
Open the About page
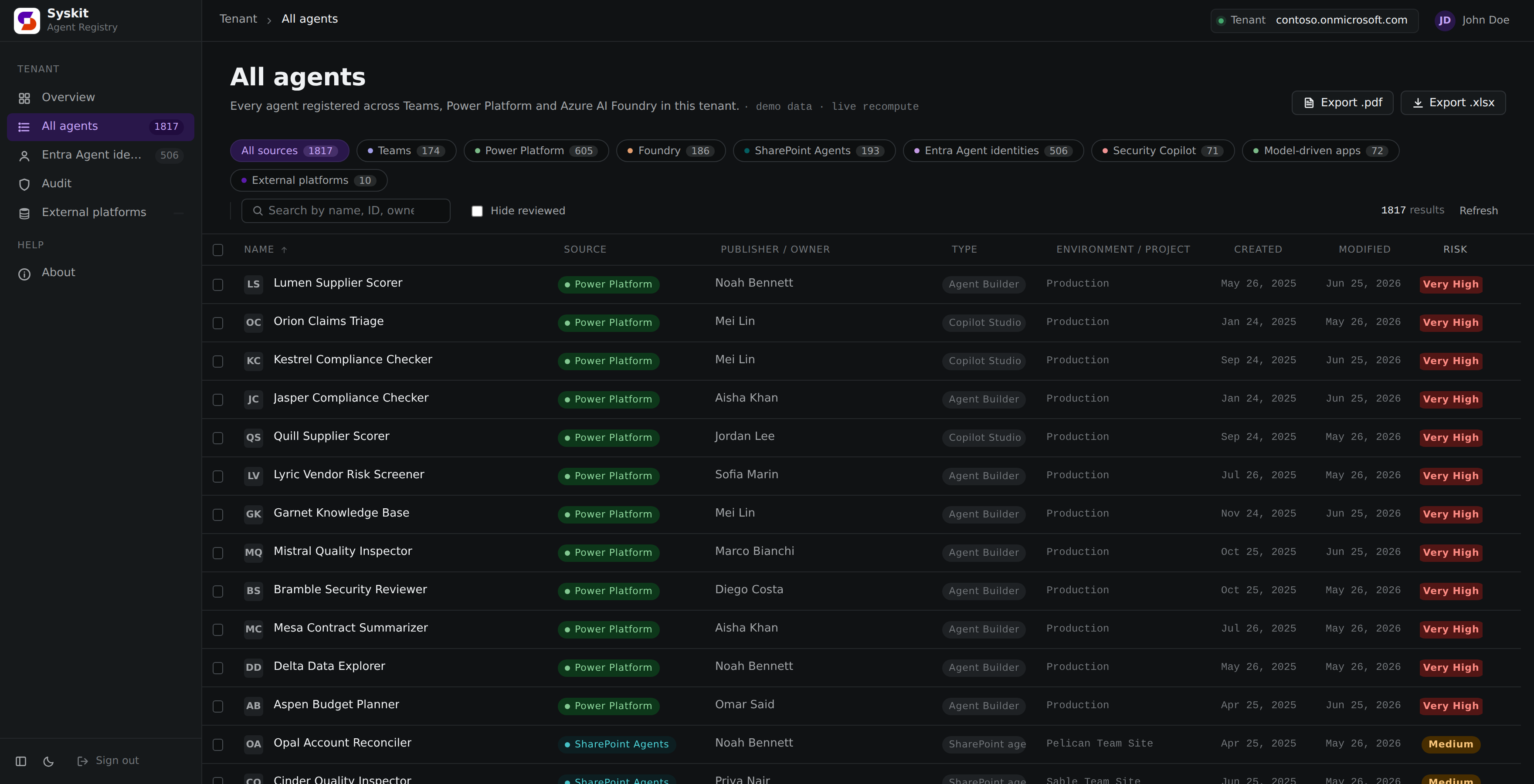[x=101, y=273]
